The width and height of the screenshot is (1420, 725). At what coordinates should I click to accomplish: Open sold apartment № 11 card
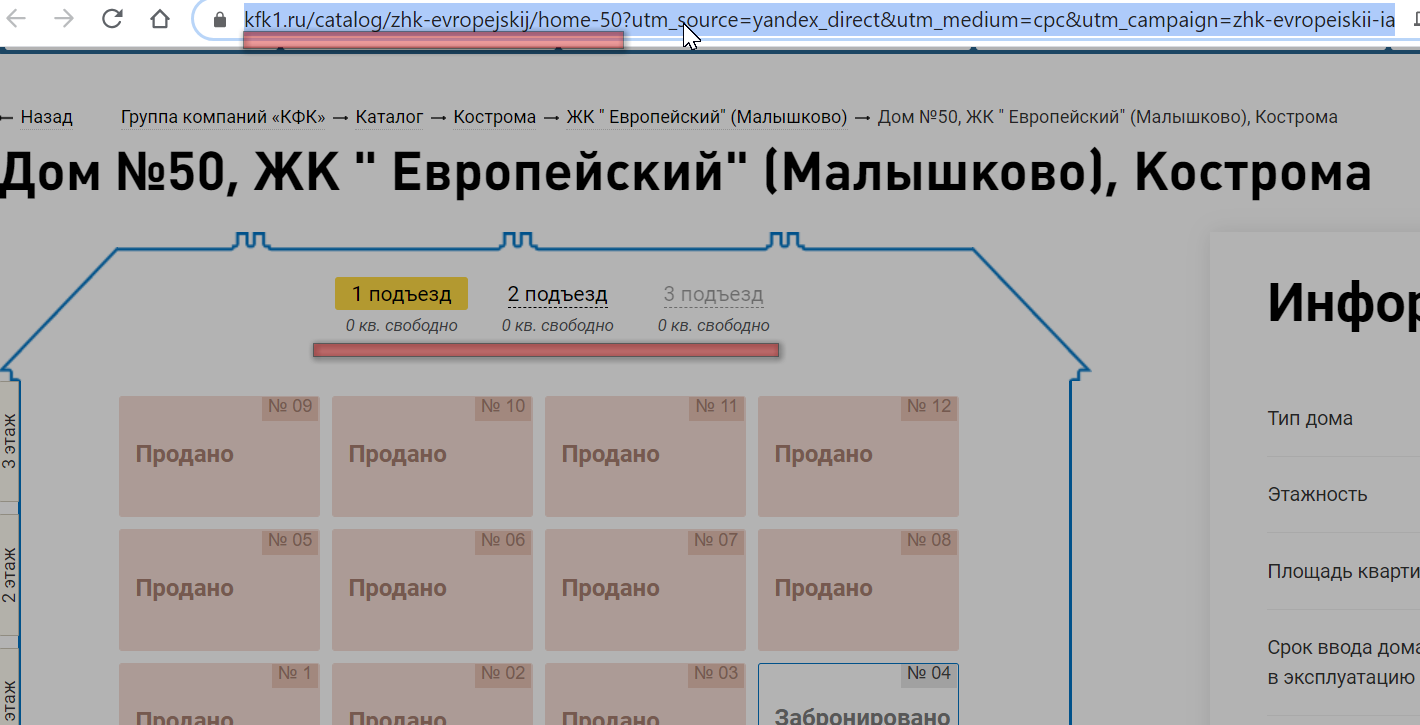pyautogui.click(x=645, y=456)
